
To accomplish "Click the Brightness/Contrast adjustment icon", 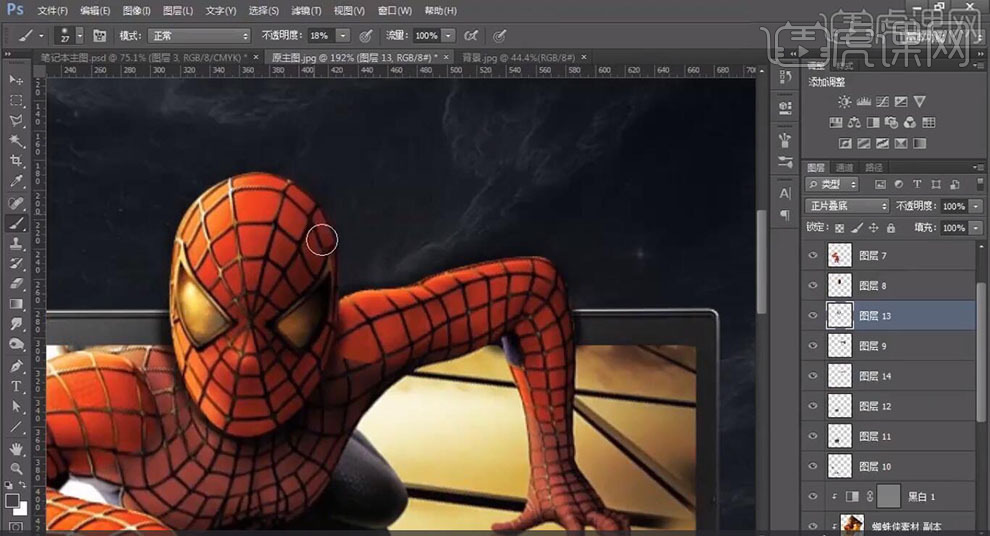I will tap(845, 102).
